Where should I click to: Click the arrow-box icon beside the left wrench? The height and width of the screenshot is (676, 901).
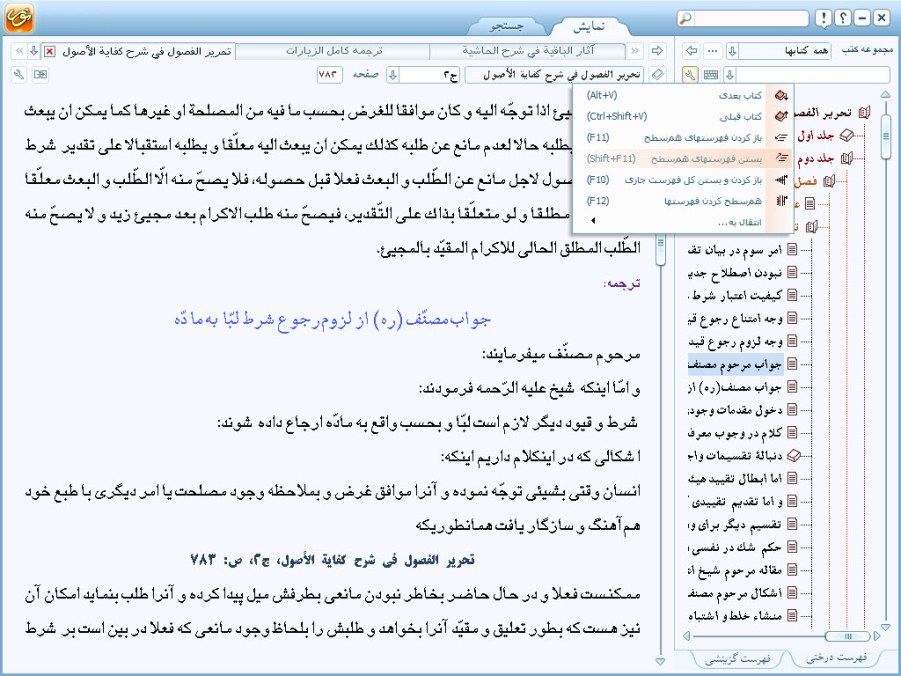[x=40, y=74]
